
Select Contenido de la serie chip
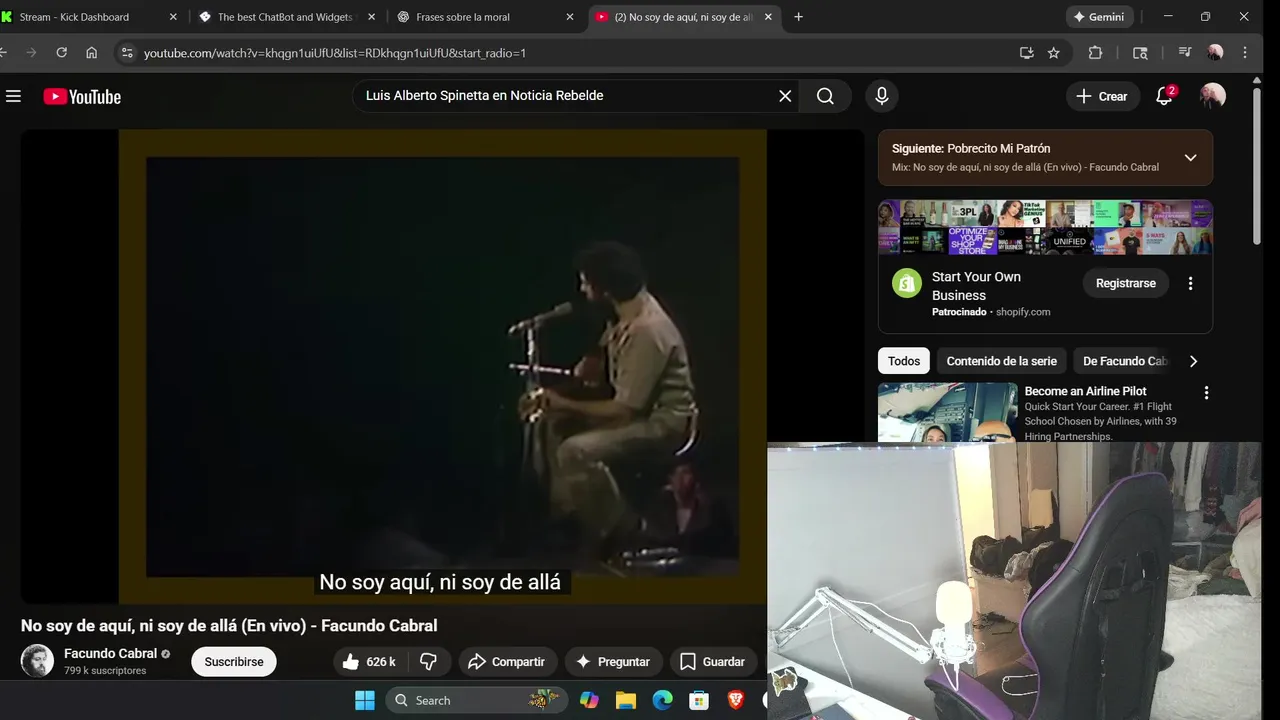tap(1001, 361)
